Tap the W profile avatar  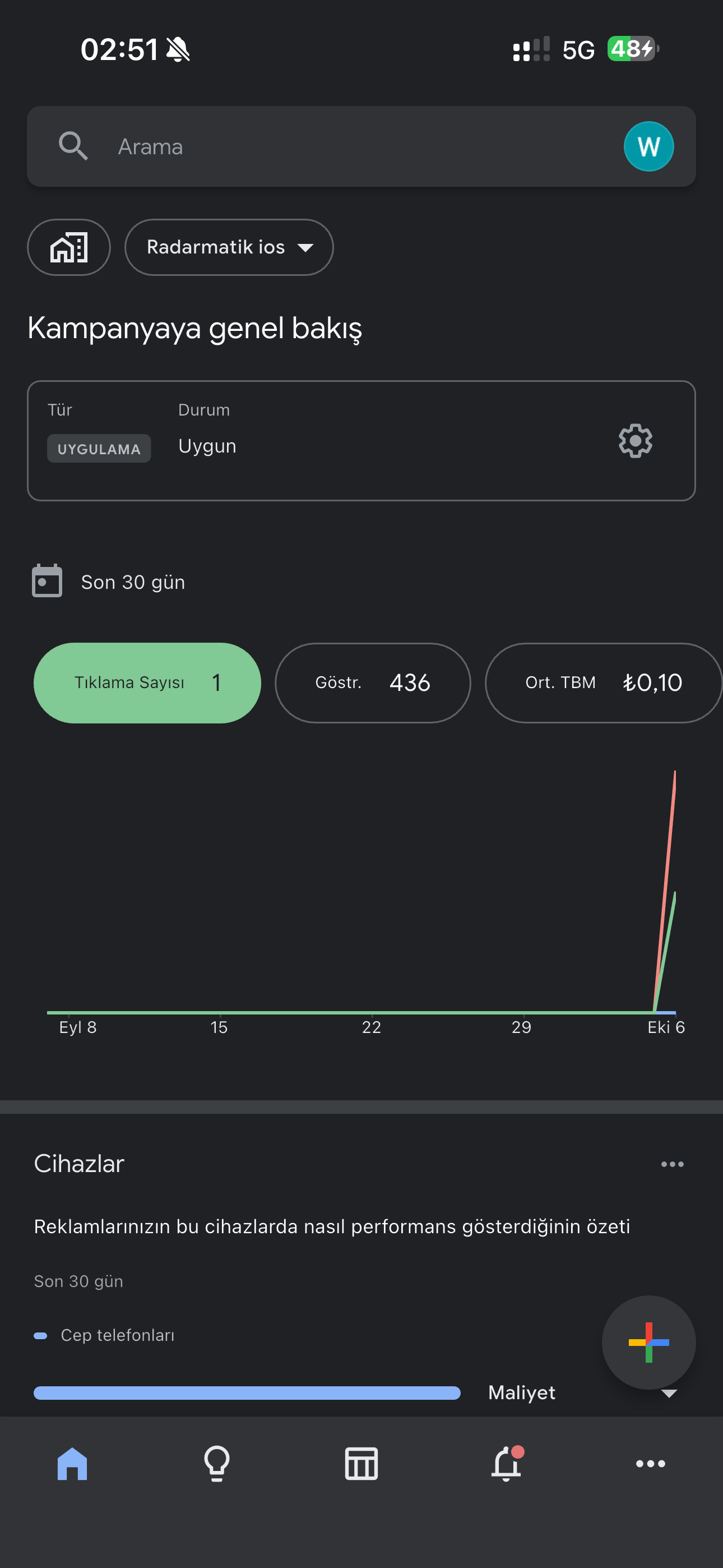648,147
